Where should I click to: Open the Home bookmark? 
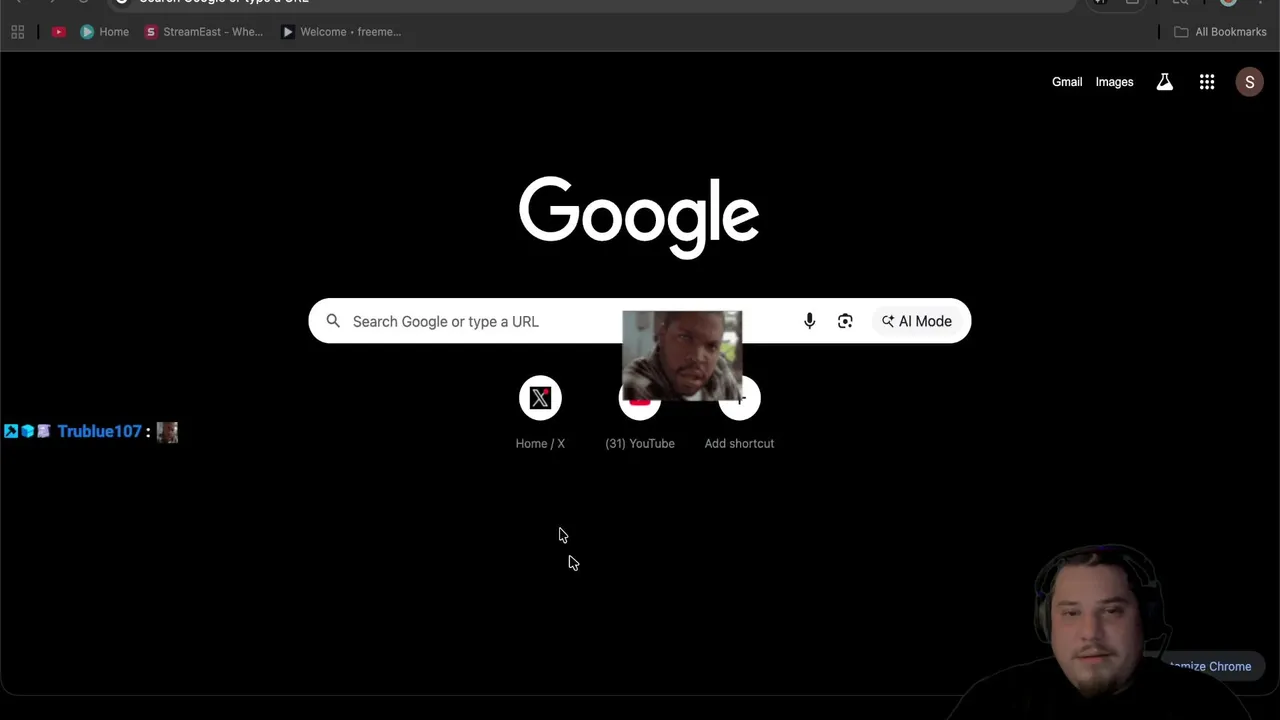click(x=105, y=32)
